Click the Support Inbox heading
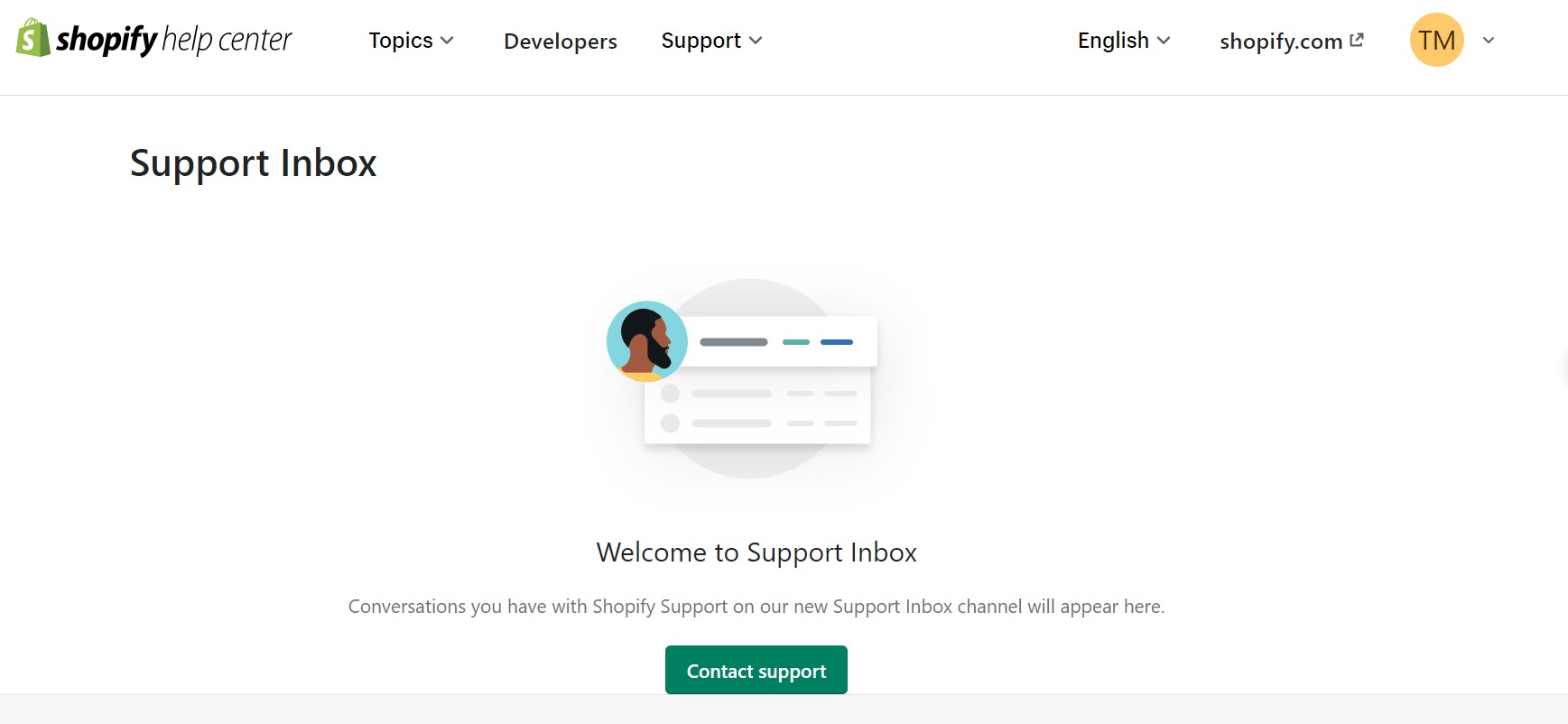The image size is (1568, 724). pos(254,163)
